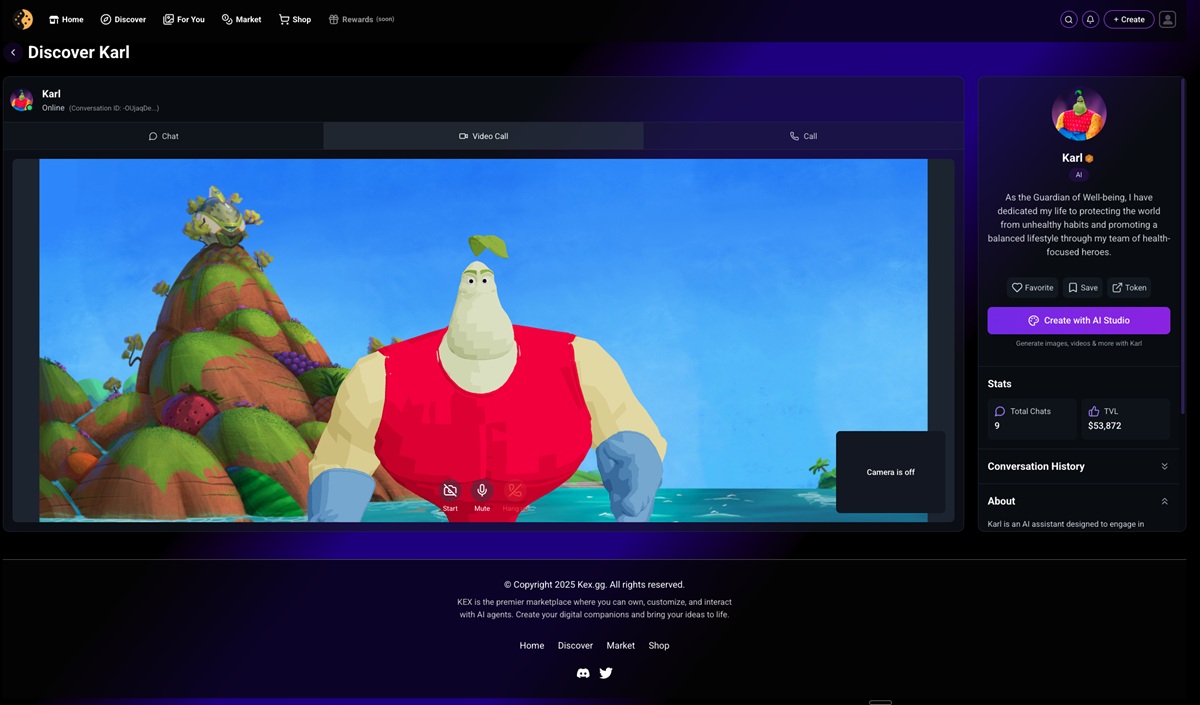Open the user profile icon
Image resolution: width=1200 pixels, height=705 pixels.
click(1167, 19)
